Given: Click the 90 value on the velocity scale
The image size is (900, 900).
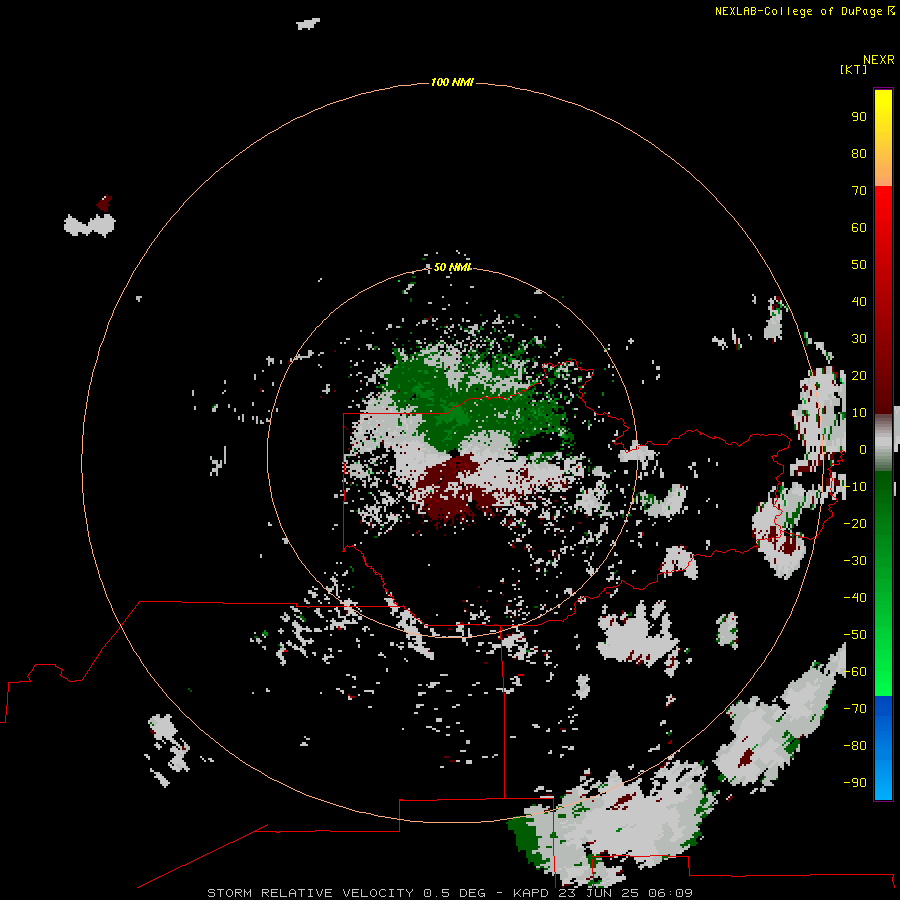Looking at the screenshot, I should tap(859, 117).
